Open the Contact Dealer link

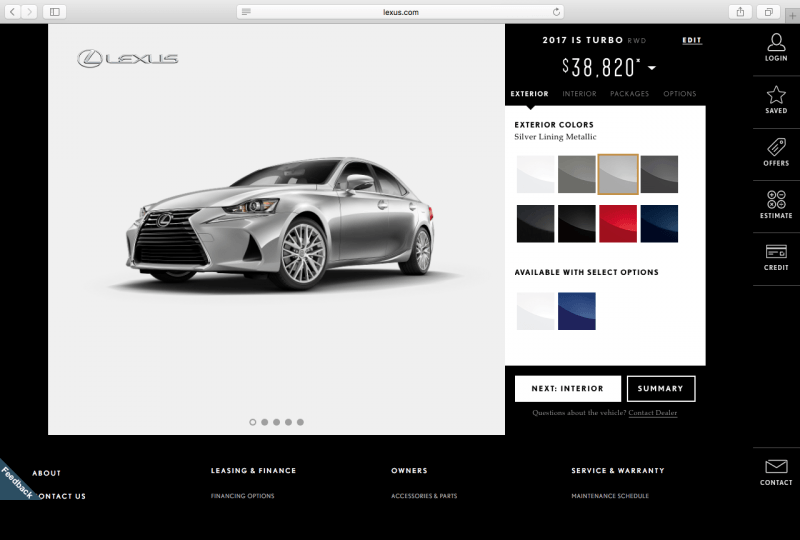click(653, 413)
